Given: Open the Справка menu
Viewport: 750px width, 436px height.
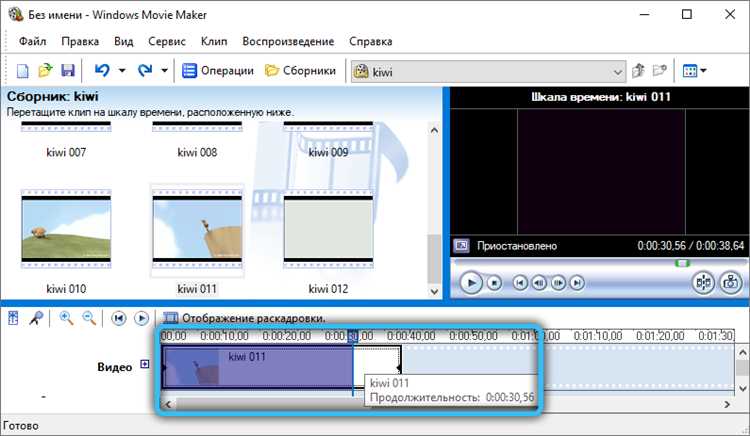Looking at the screenshot, I should pos(371,42).
